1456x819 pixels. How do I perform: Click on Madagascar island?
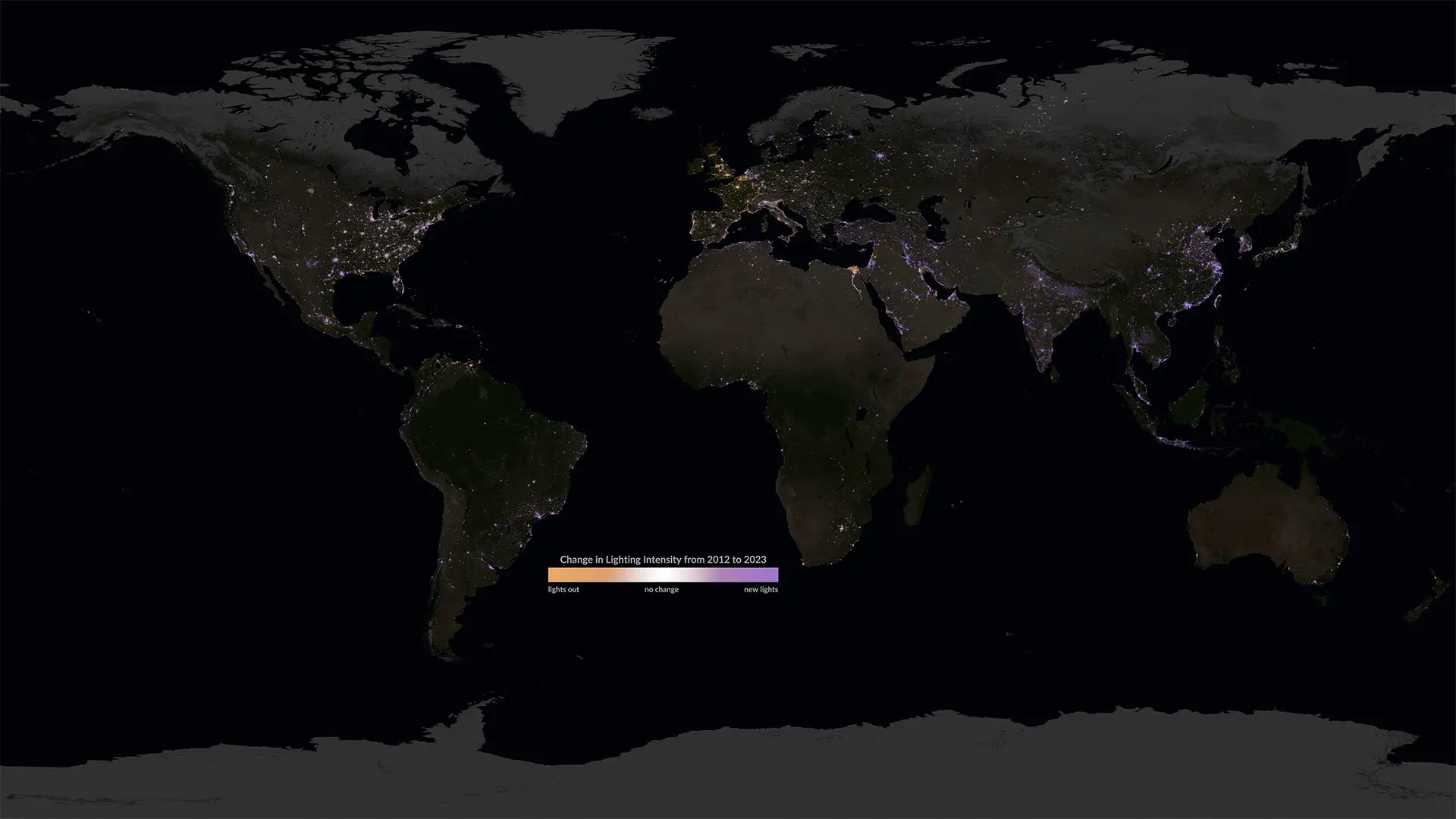[917, 497]
